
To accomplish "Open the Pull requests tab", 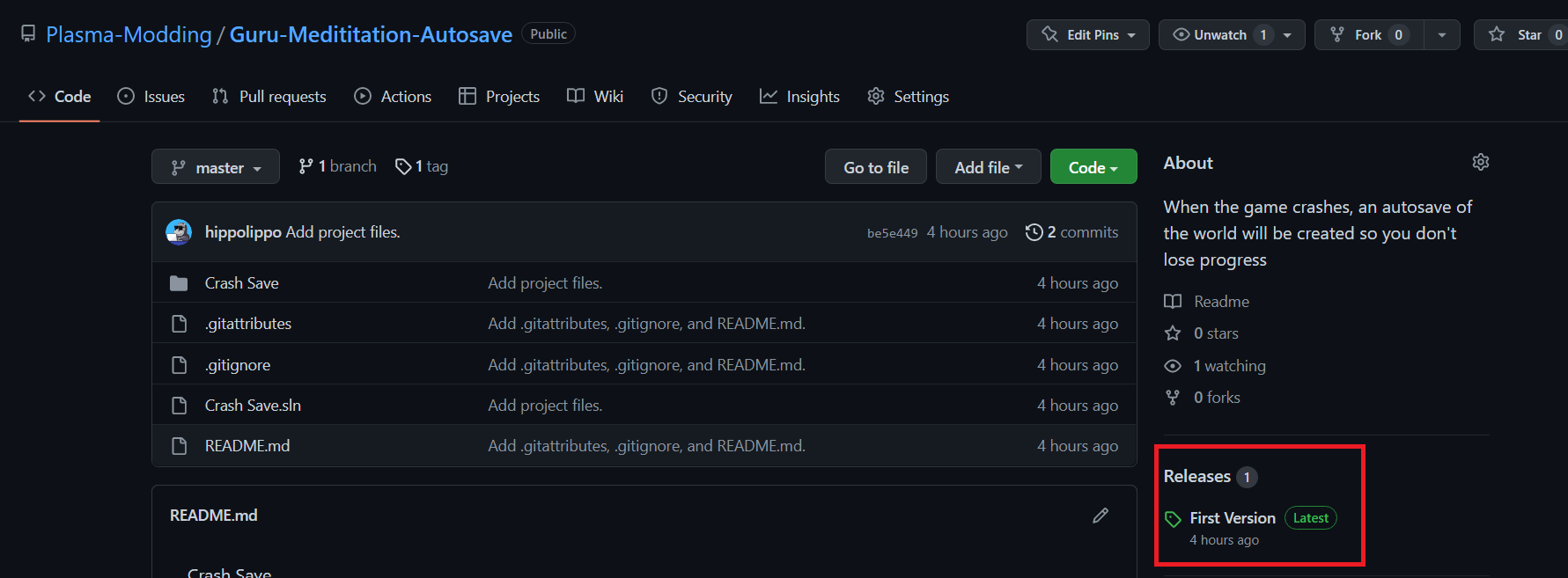I will [x=269, y=96].
